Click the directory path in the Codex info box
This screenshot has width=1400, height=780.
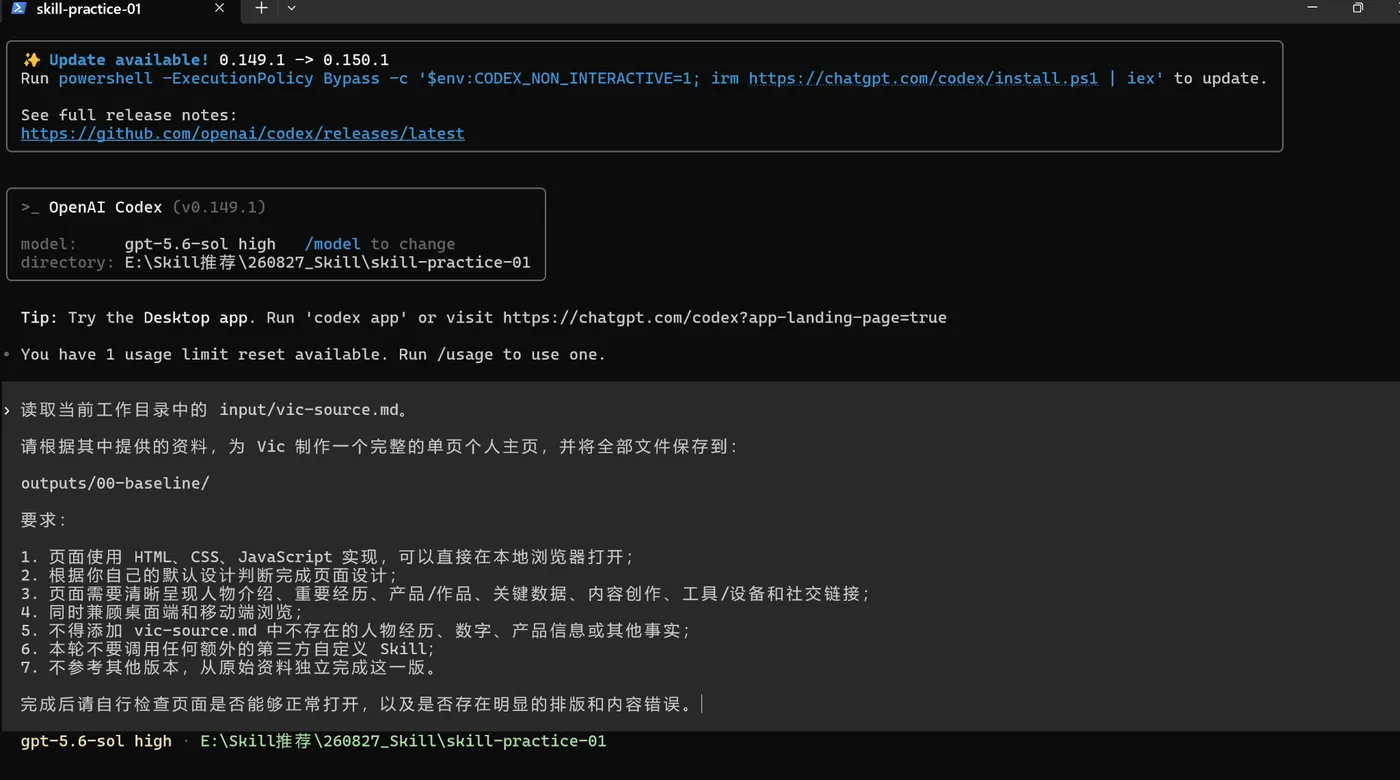327,262
